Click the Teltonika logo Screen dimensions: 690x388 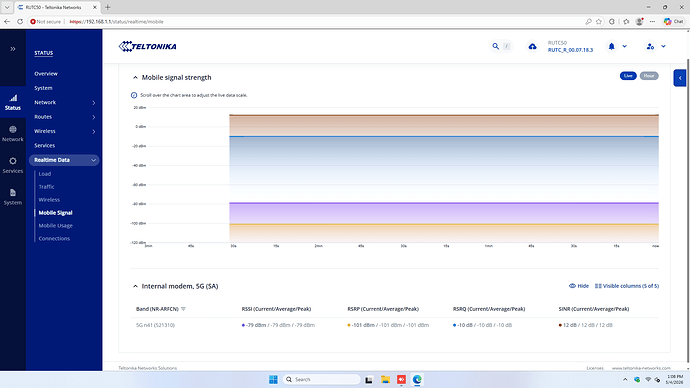(147, 46)
